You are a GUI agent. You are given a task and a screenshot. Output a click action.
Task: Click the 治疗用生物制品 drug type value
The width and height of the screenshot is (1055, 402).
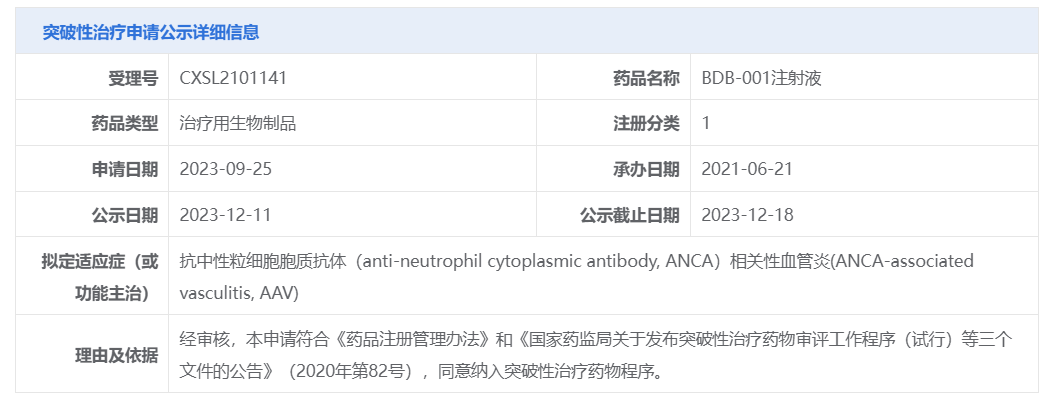click(238, 123)
